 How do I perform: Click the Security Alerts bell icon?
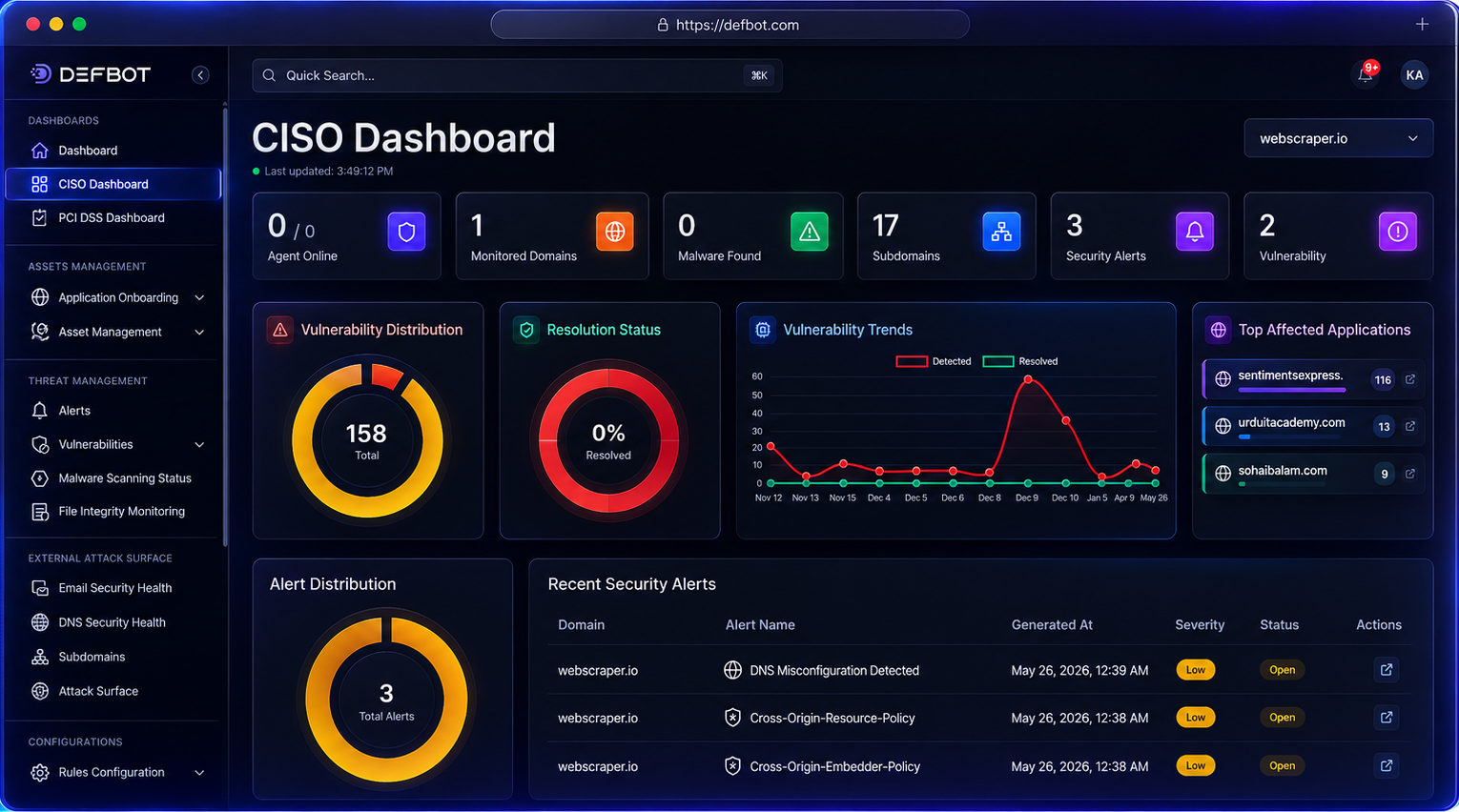click(1195, 232)
